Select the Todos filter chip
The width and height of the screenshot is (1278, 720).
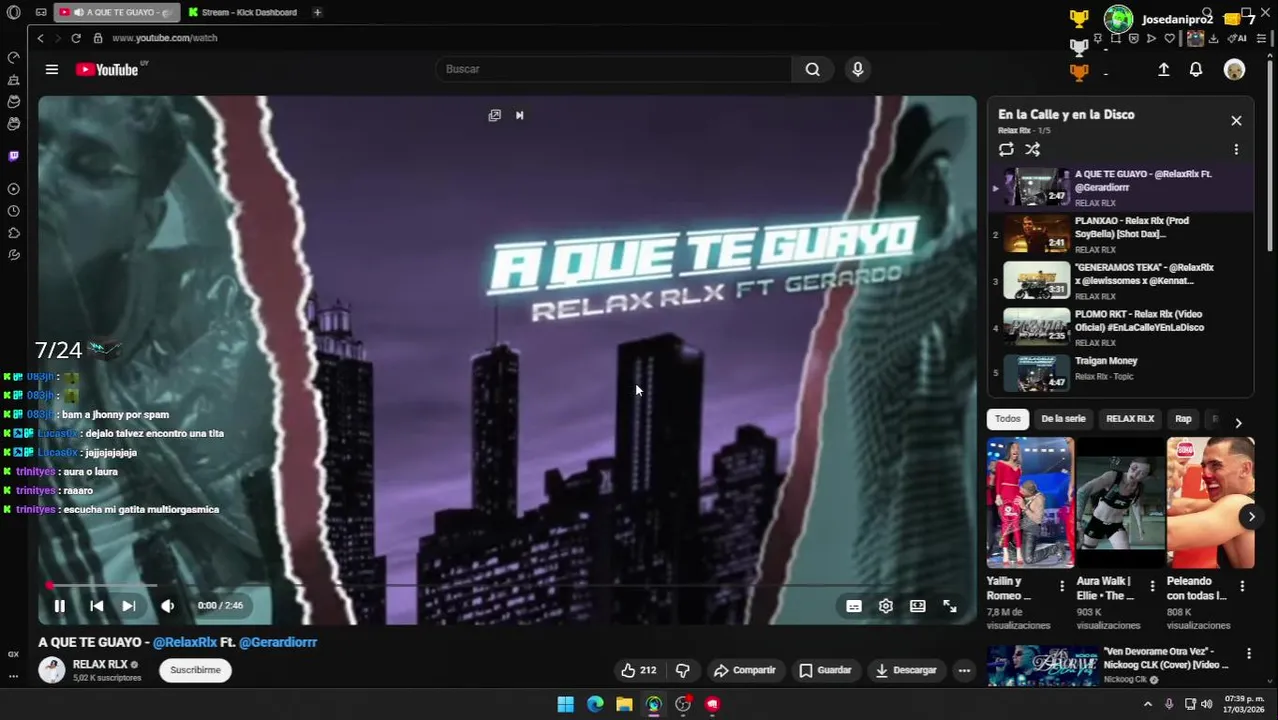[1008, 419]
